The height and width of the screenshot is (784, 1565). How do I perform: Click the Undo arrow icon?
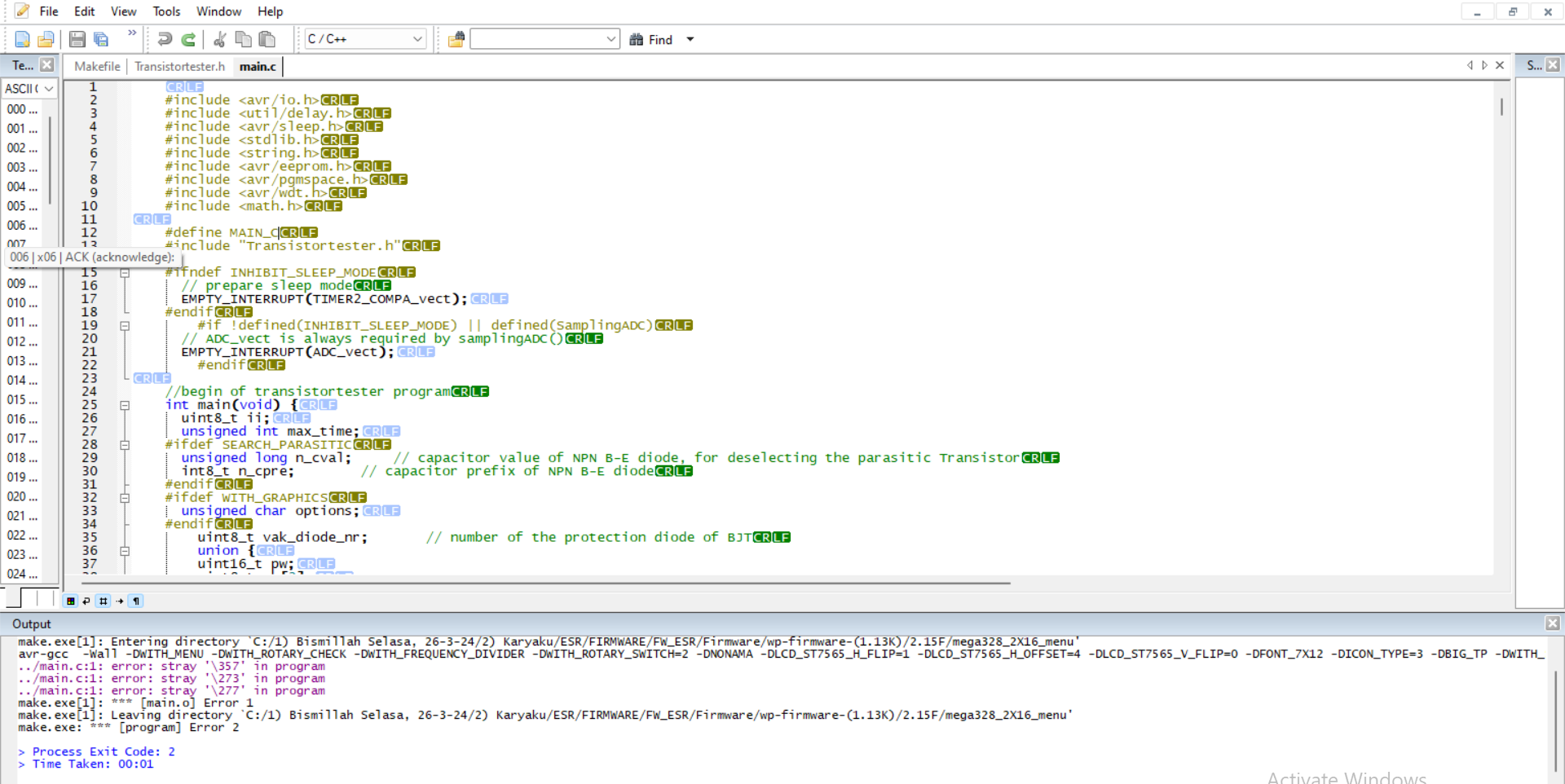pyautogui.click(x=165, y=39)
